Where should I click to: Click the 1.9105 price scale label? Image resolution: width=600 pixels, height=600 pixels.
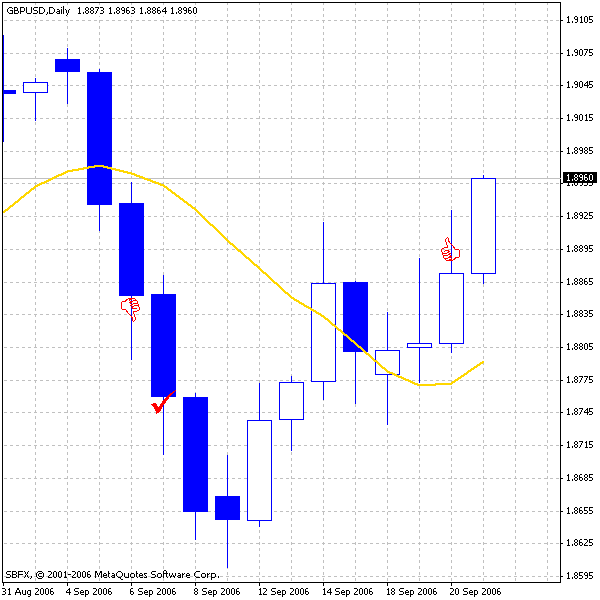580,20
